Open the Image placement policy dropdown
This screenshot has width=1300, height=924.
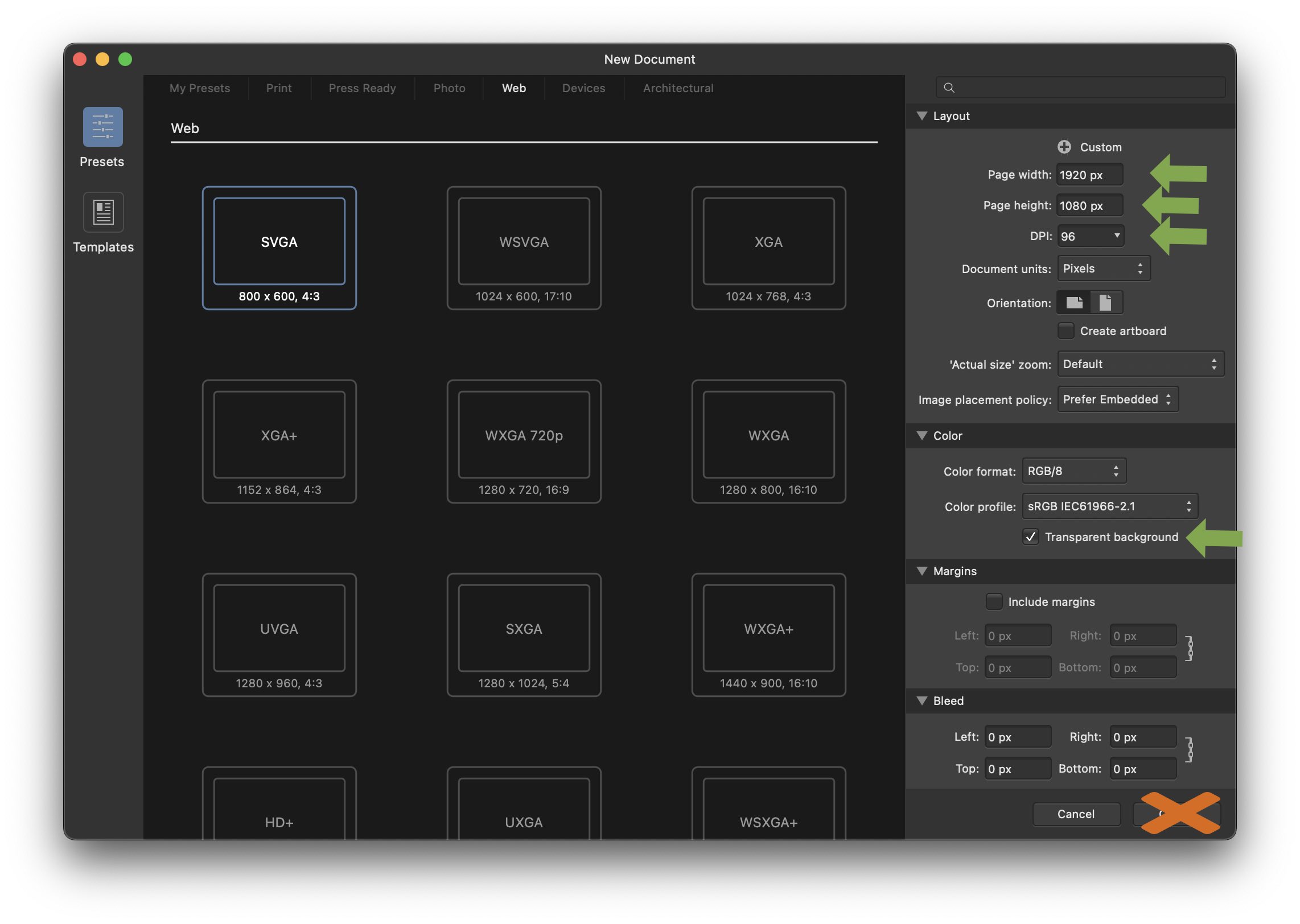click(1117, 399)
